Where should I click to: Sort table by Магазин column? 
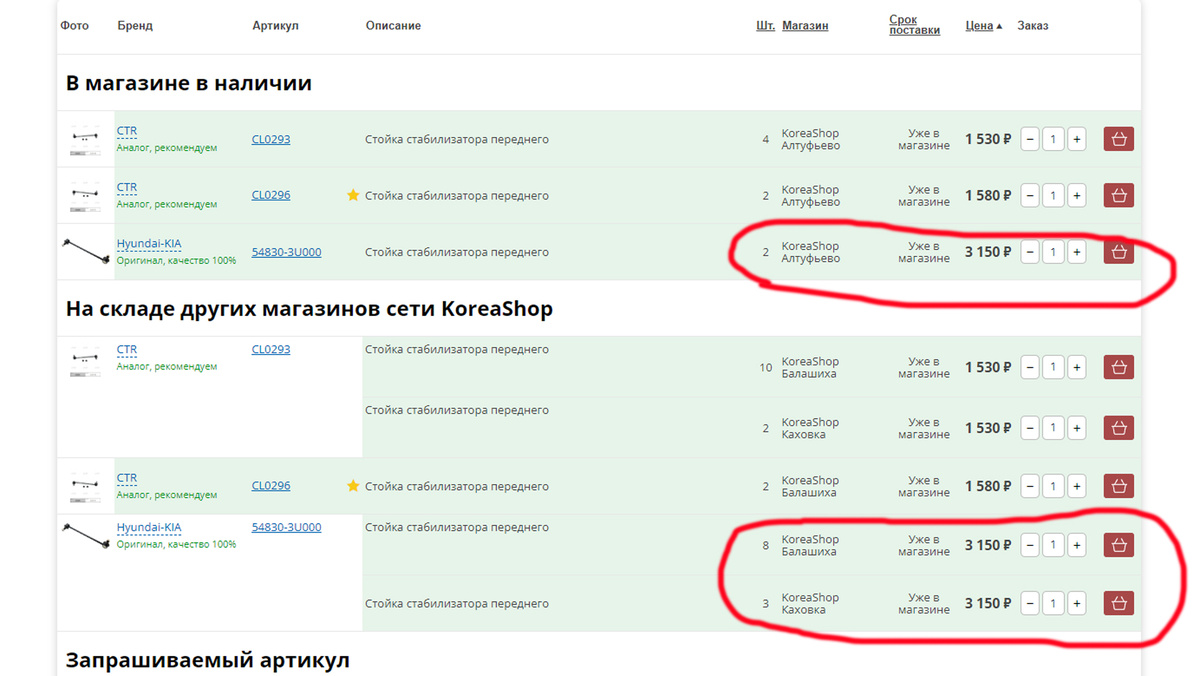click(x=805, y=26)
